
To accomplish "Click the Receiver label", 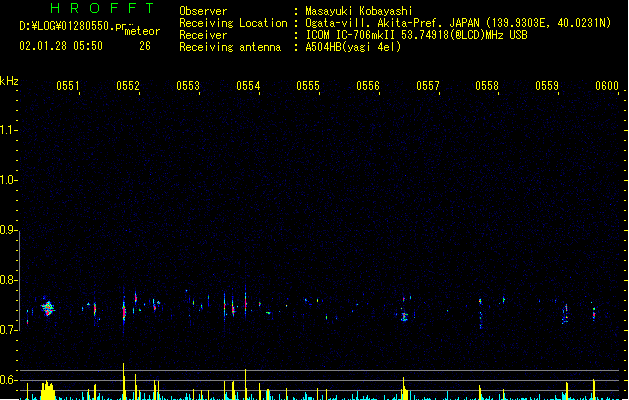I will pos(203,35).
